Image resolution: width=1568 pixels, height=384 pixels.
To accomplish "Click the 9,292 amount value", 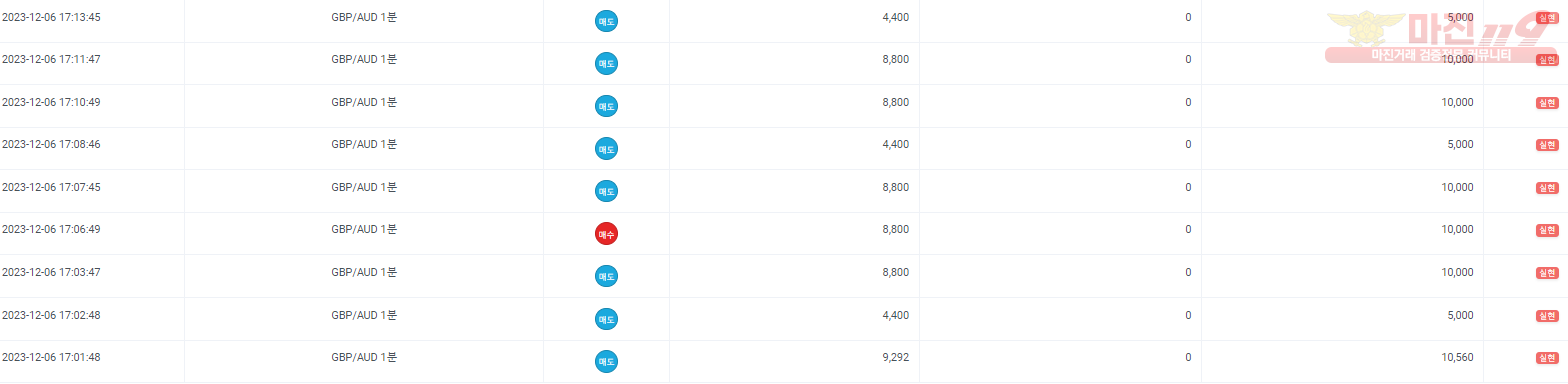I will [896, 357].
